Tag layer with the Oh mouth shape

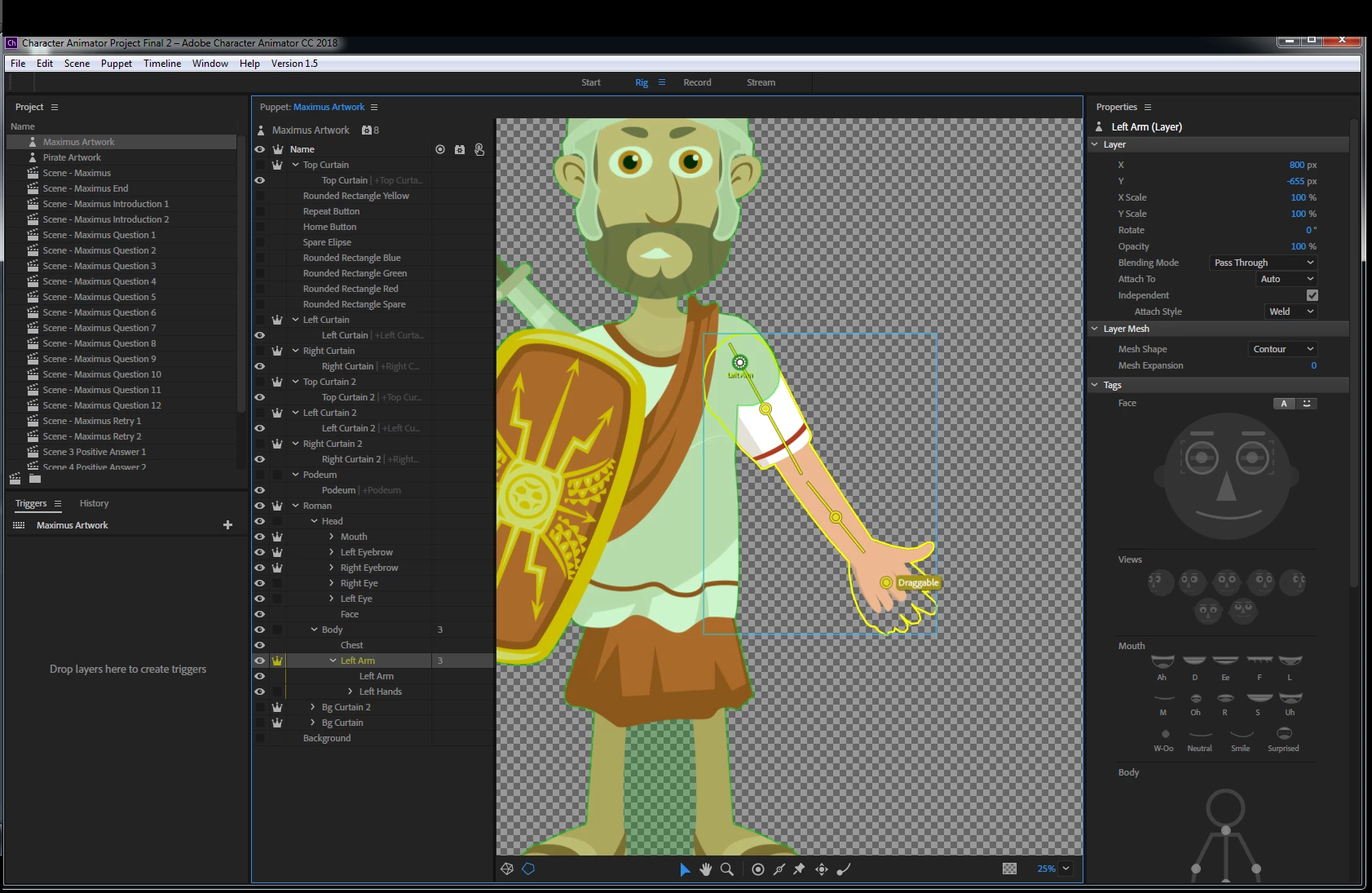[x=1196, y=704]
